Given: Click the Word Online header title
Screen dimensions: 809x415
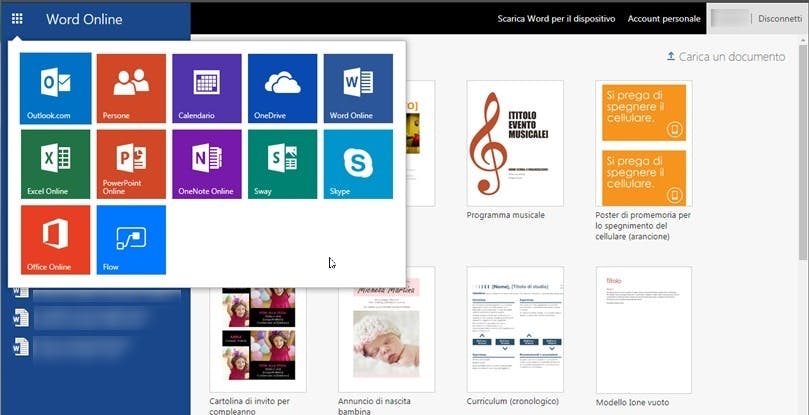Looking at the screenshot, I should point(84,20).
